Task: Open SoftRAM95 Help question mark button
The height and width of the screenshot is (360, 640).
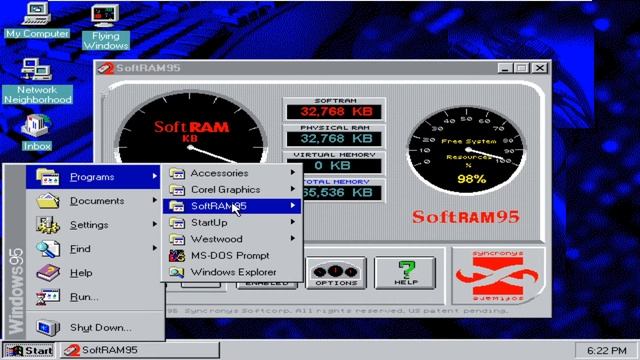Action: click(405, 273)
